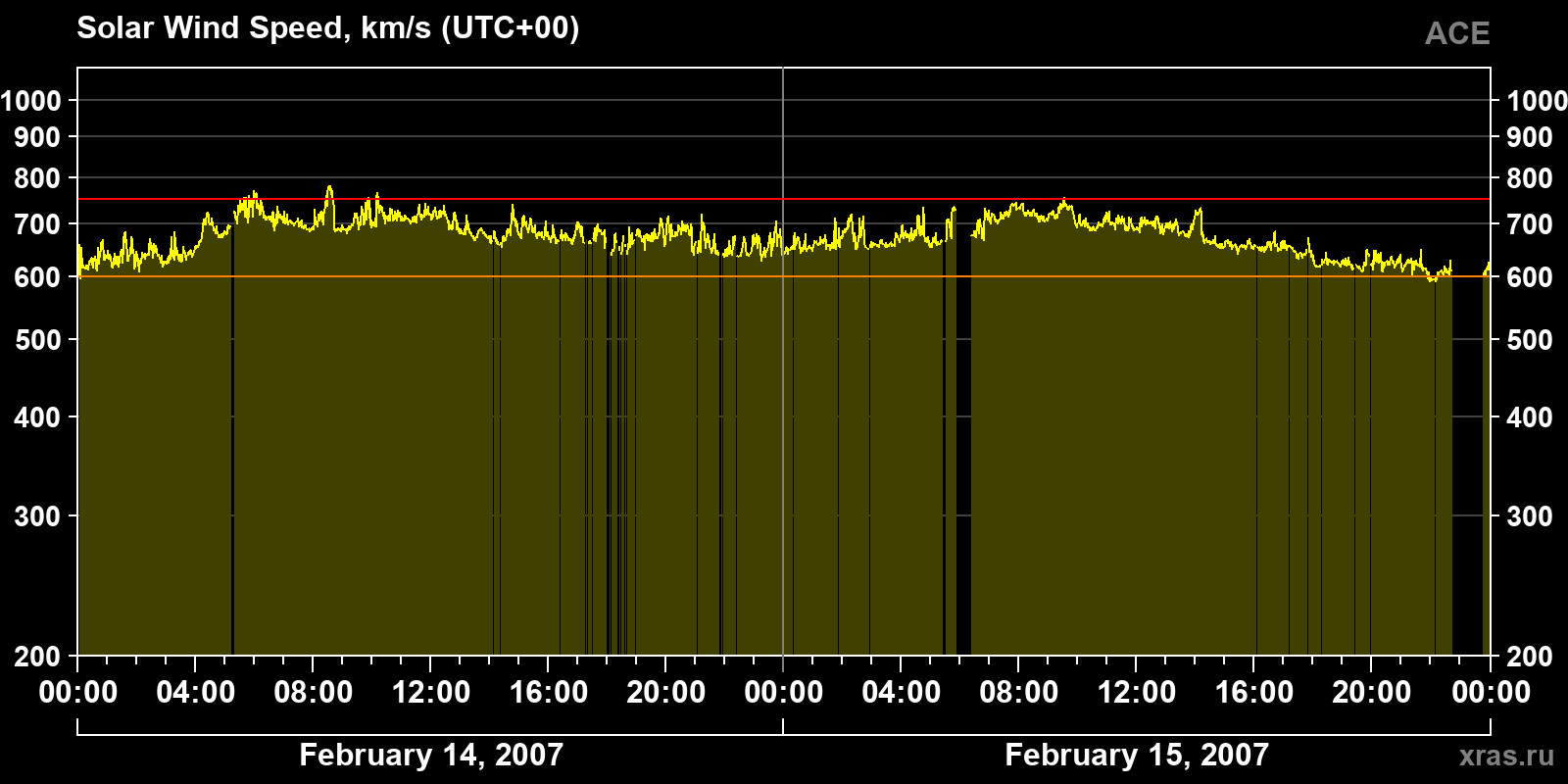Click the xras.ru source label
The width and height of the screenshot is (1568, 784).
pyautogui.click(x=1506, y=756)
